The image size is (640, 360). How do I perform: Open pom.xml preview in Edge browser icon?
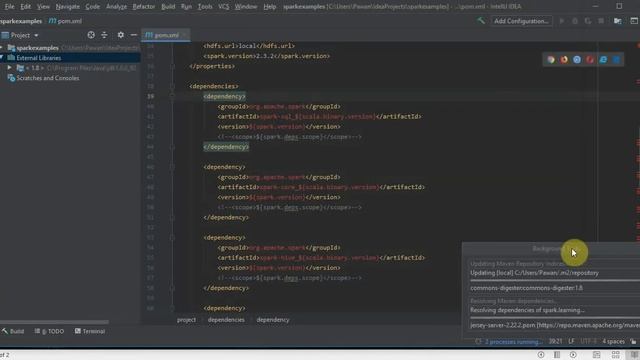[616, 60]
